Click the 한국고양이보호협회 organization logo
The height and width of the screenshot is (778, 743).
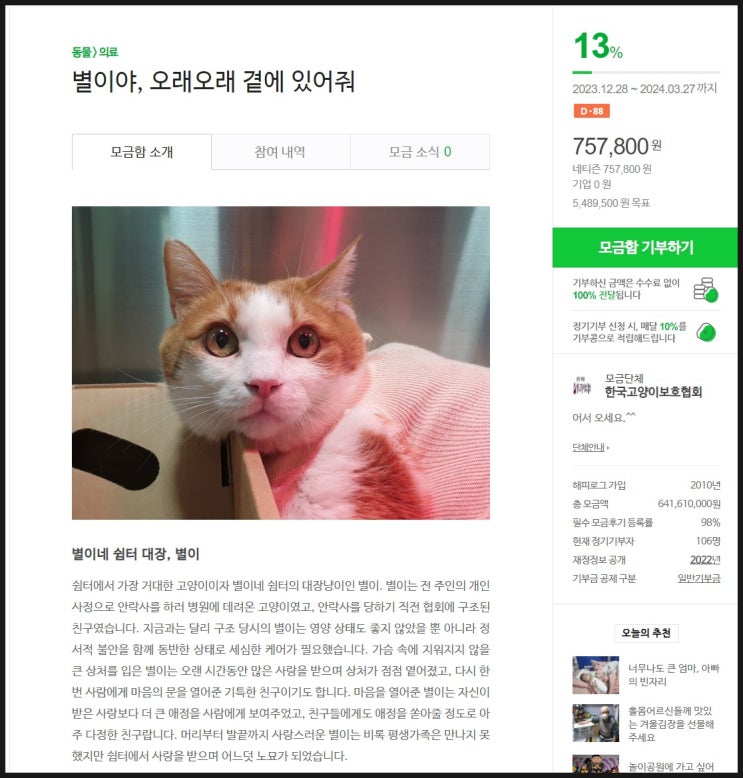[x=582, y=386]
